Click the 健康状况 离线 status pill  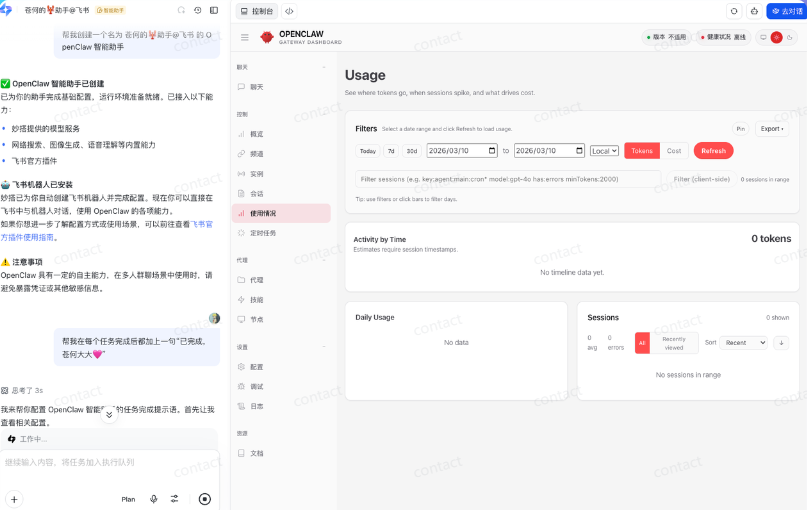724,37
